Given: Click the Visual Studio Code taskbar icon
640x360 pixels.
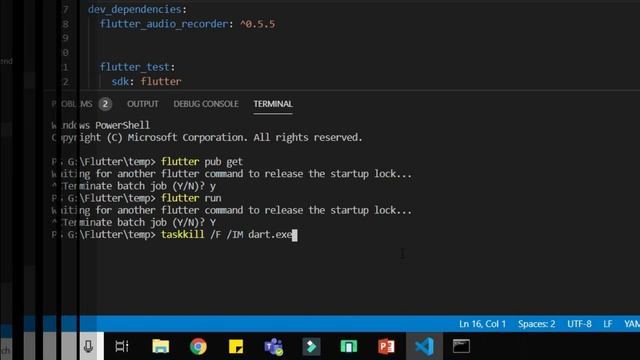Looking at the screenshot, I should (x=424, y=347).
